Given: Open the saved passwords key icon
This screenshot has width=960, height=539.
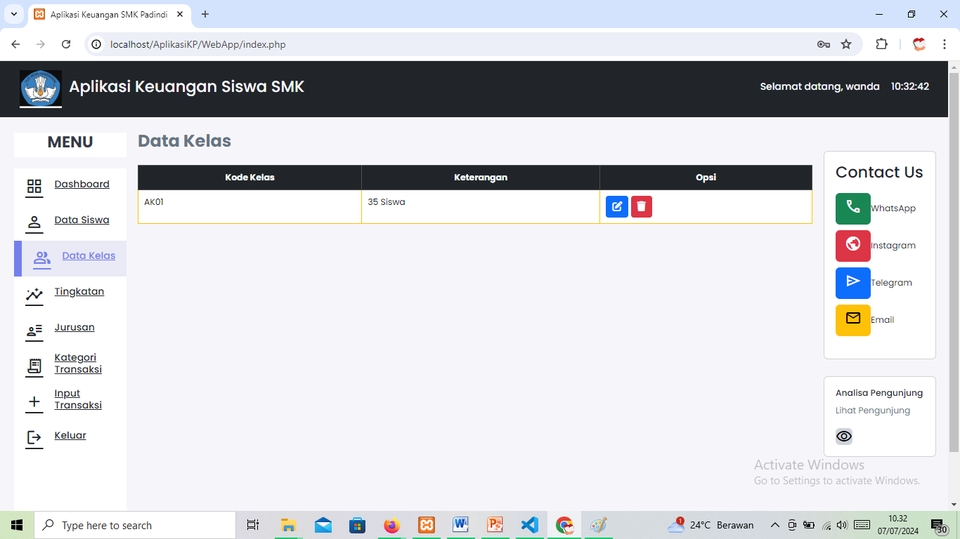Looking at the screenshot, I should coord(823,44).
